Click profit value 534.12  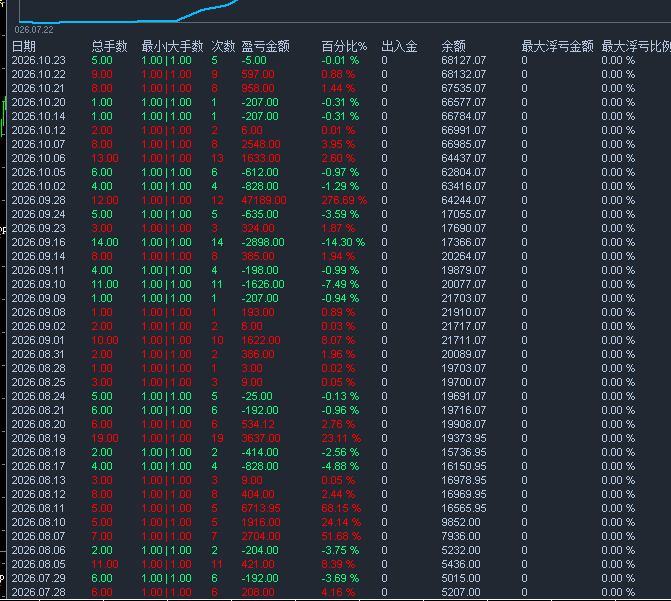(258, 424)
